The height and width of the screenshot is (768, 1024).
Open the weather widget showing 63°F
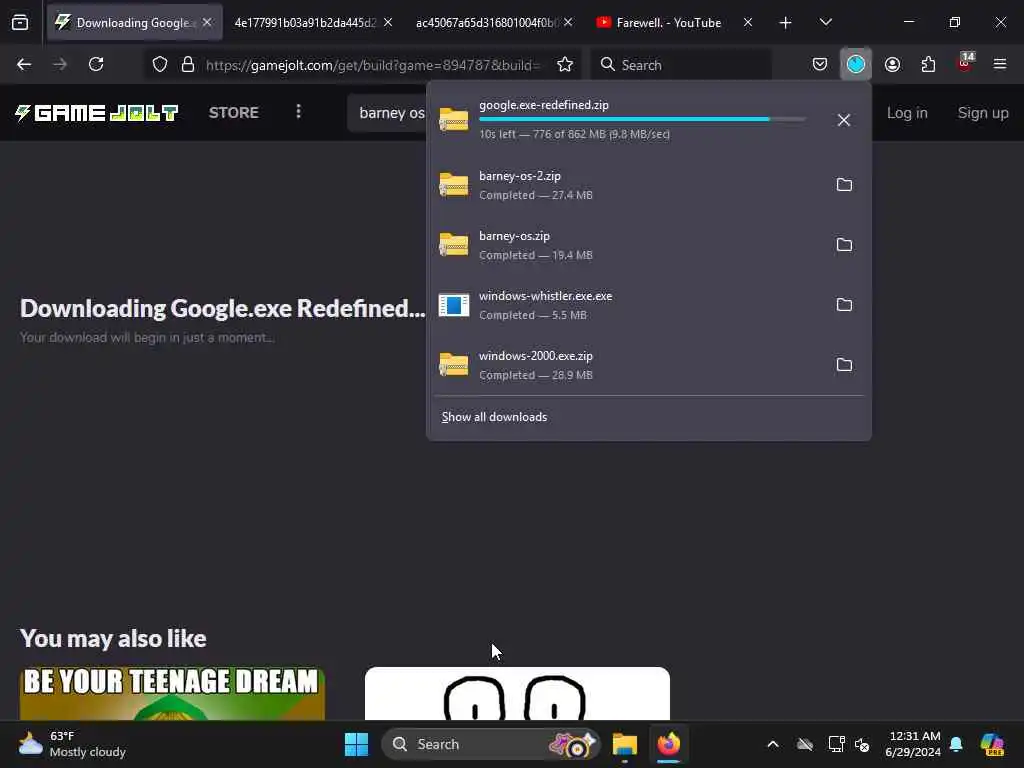pyautogui.click(x=72, y=744)
